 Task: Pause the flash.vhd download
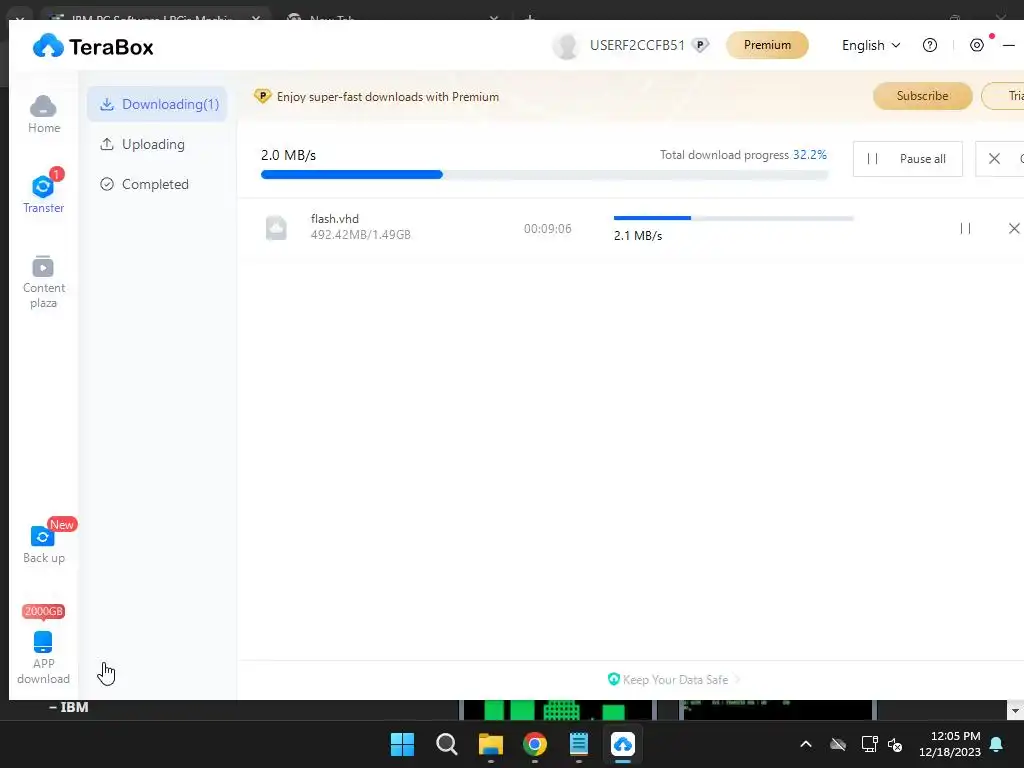(x=965, y=228)
